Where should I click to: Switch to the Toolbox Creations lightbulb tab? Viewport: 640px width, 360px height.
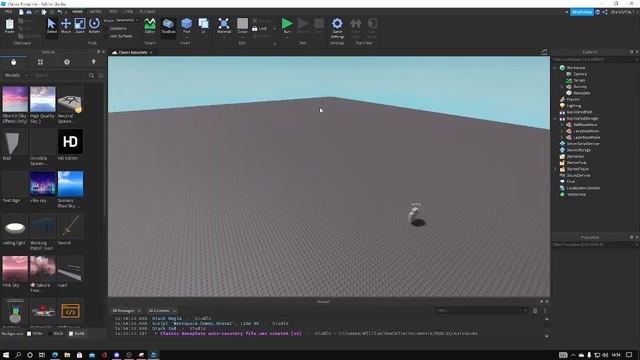tap(93, 62)
